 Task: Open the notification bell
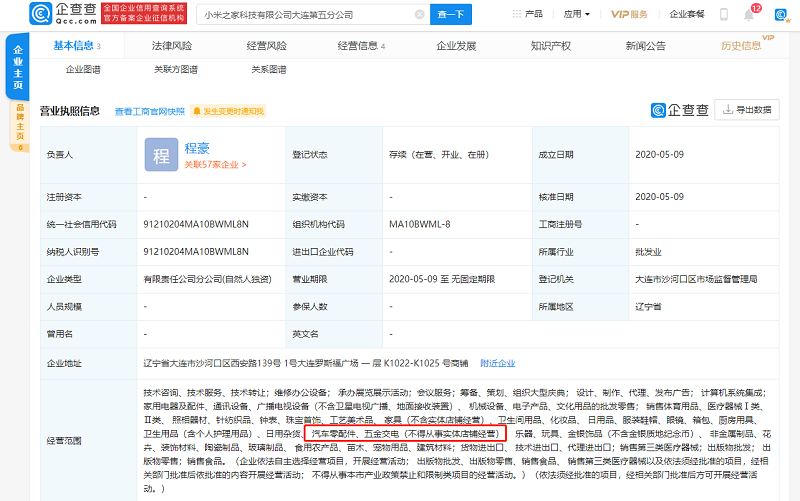[749, 15]
